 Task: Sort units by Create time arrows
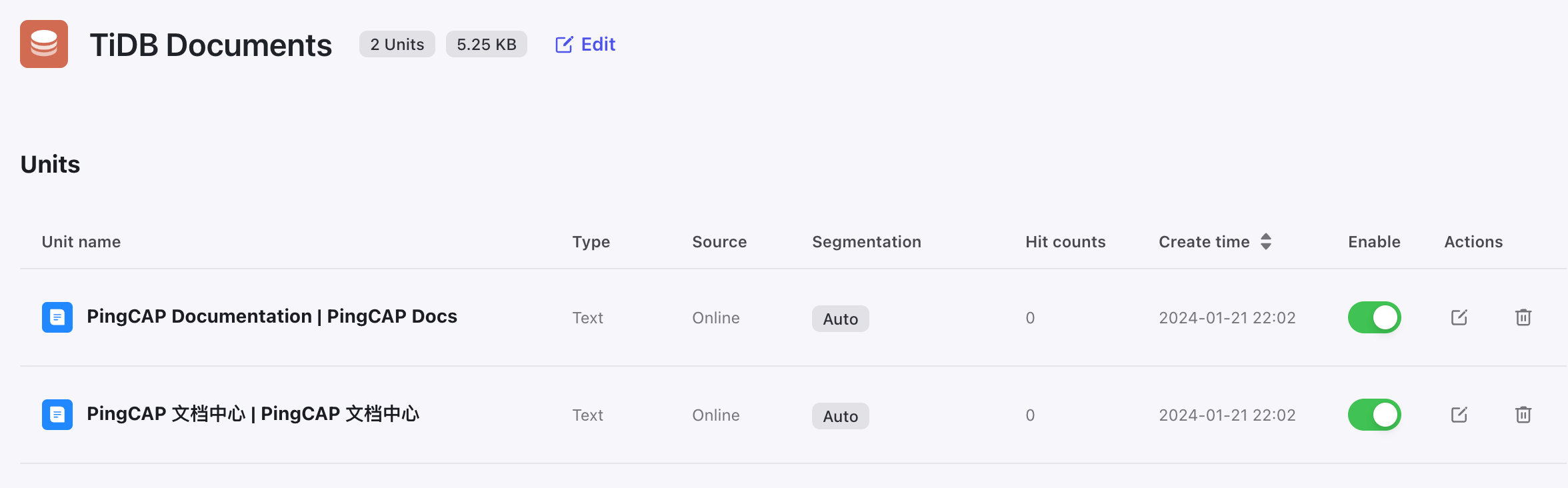(x=1266, y=241)
